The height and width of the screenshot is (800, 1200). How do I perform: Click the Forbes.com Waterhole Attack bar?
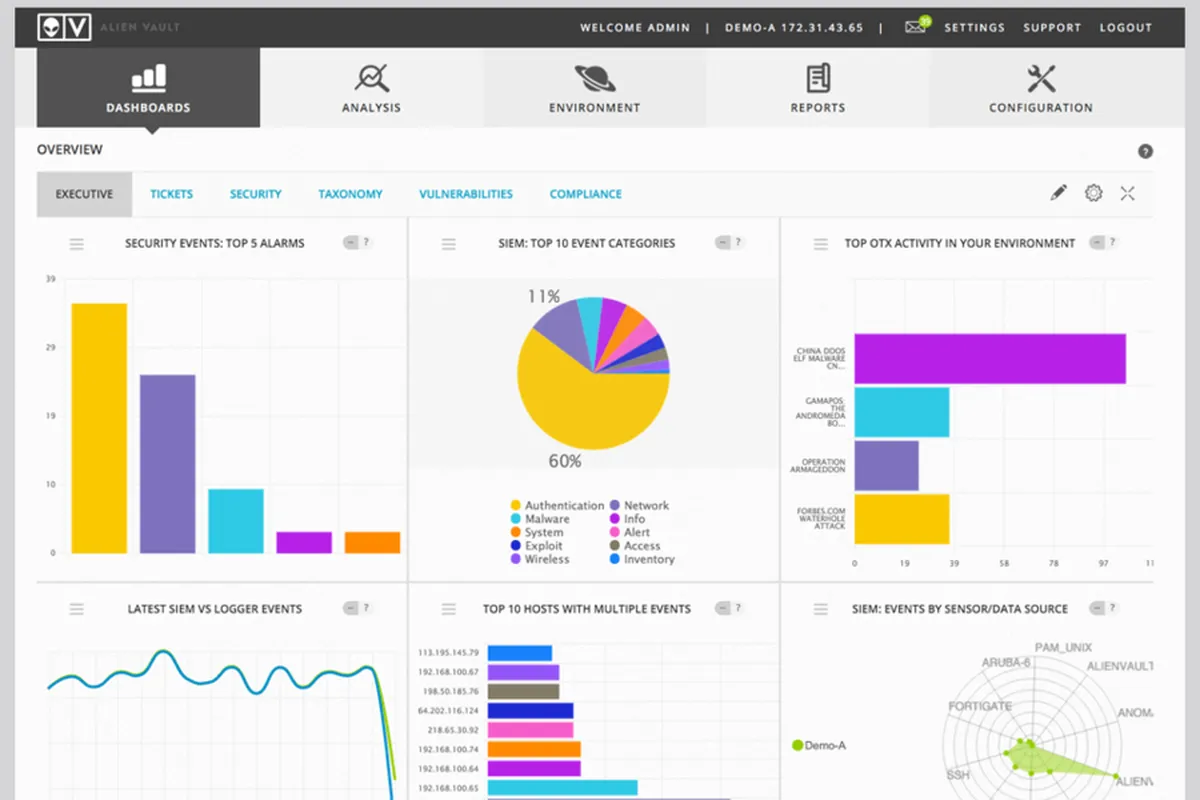tap(901, 519)
